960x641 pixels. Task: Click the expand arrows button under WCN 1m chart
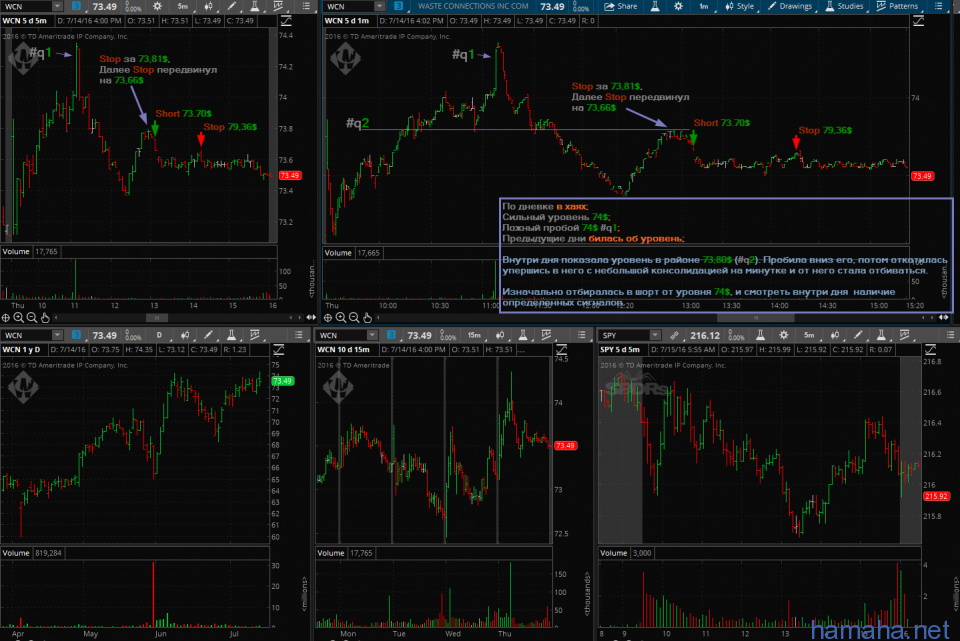click(943, 317)
